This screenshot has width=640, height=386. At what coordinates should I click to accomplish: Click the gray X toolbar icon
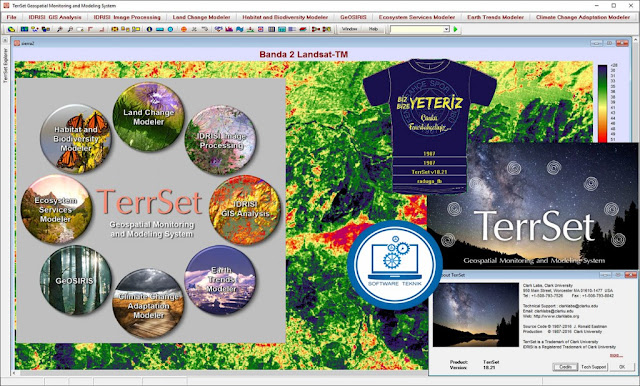pos(194,29)
